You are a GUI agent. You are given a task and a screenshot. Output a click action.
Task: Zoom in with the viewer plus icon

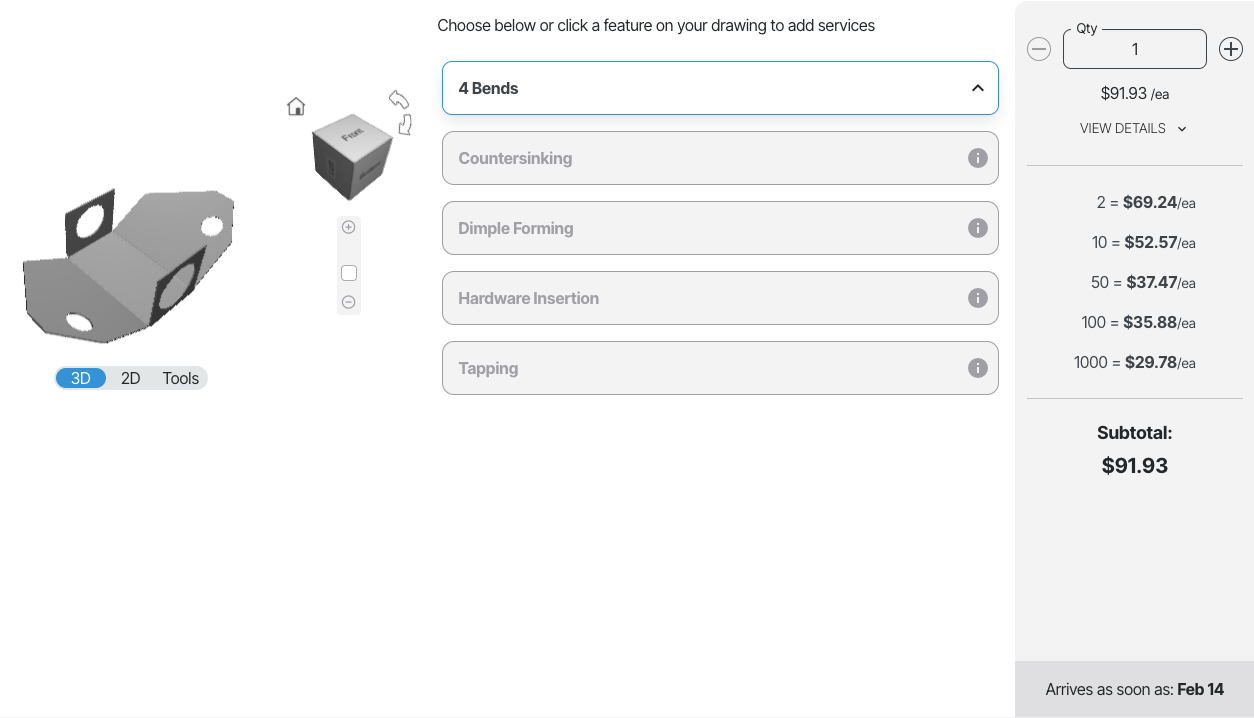click(349, 227)
